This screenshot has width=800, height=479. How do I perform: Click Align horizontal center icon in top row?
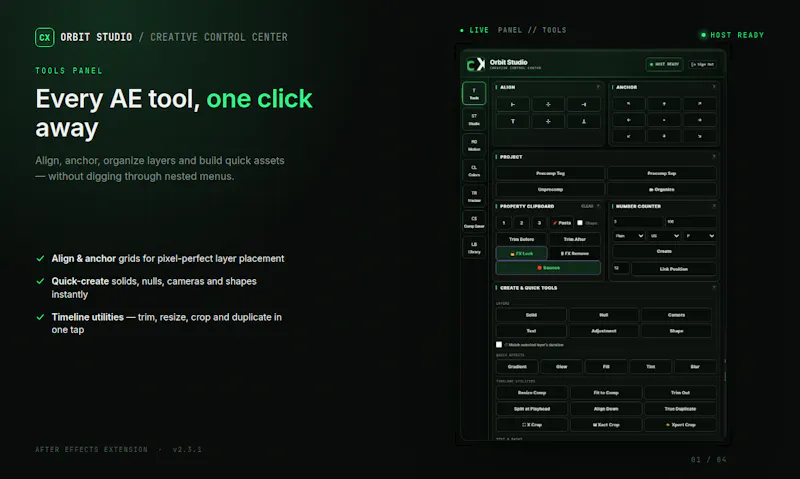point(548,105)
